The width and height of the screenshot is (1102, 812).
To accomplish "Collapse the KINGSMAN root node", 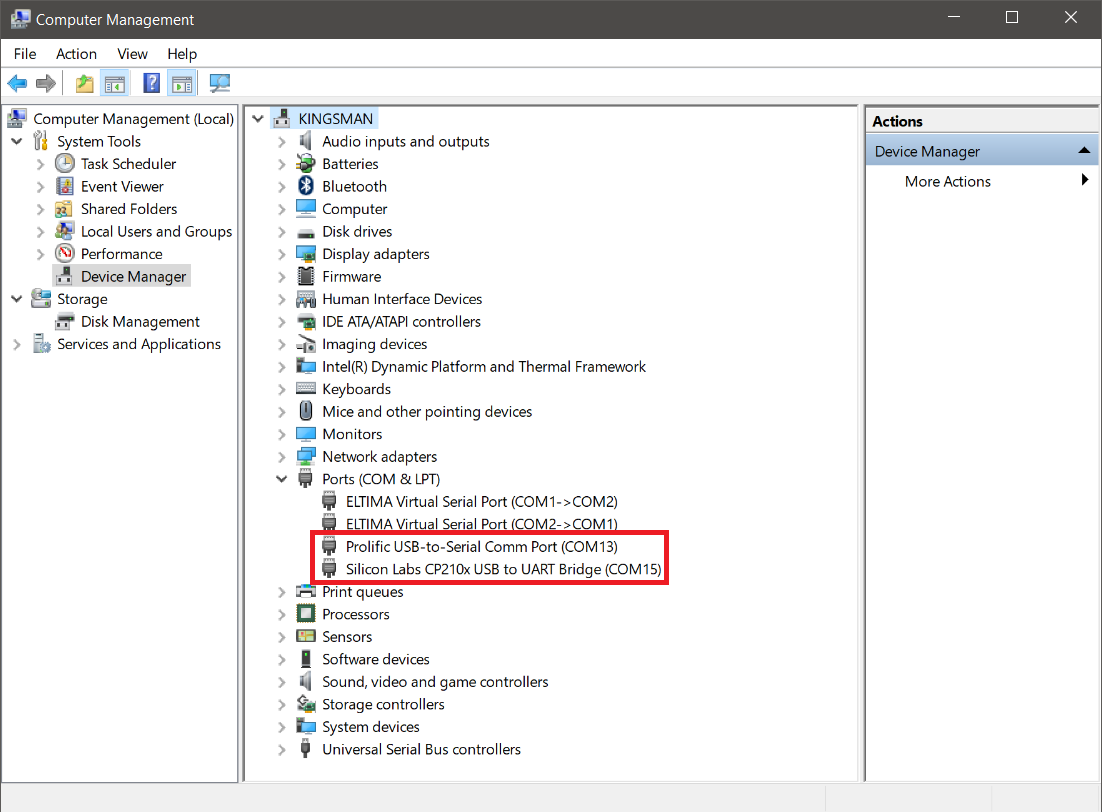I will (x=258, y=119).
